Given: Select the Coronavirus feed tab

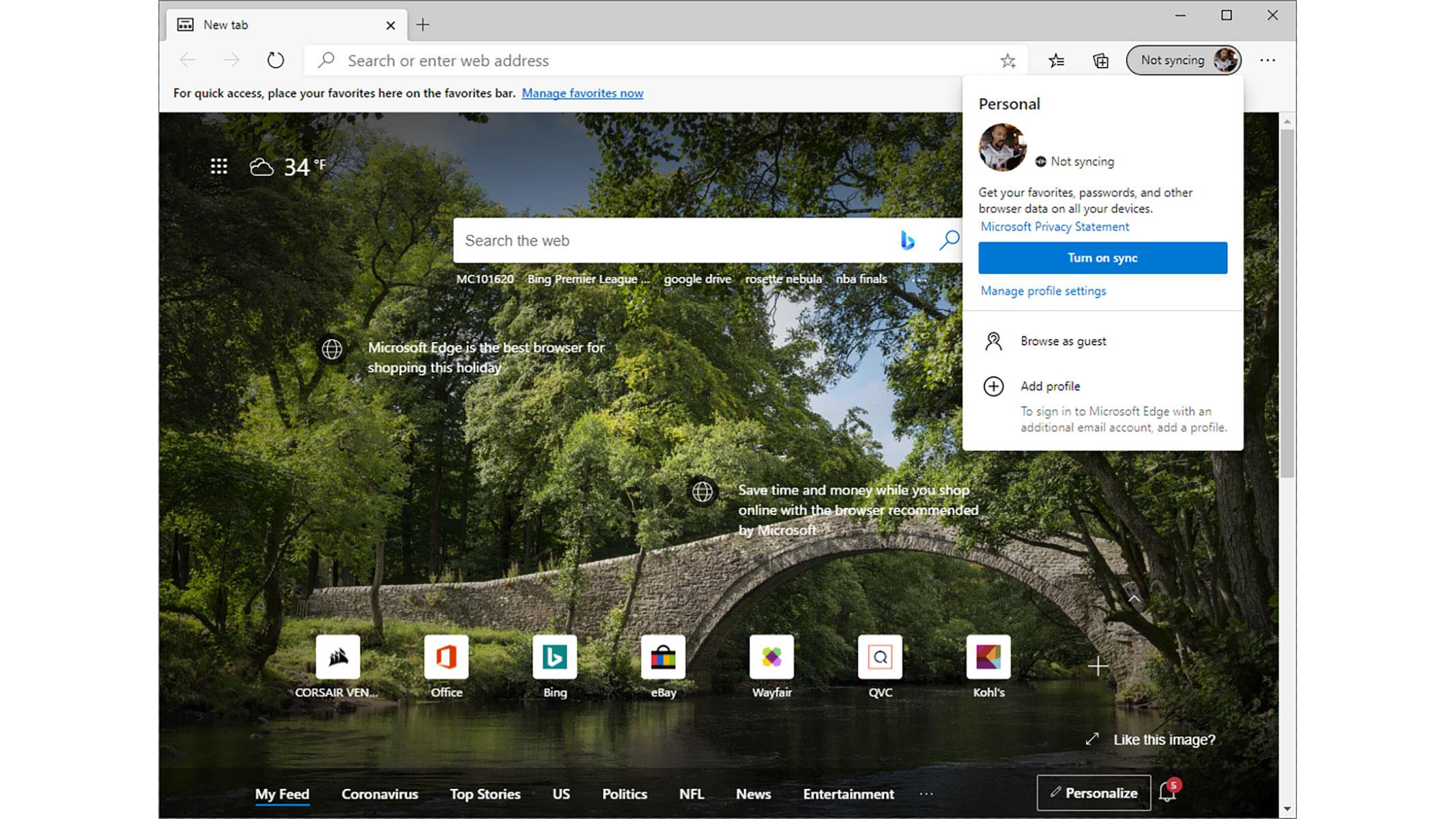Looking at the screenshot, I should click(380, 794).
